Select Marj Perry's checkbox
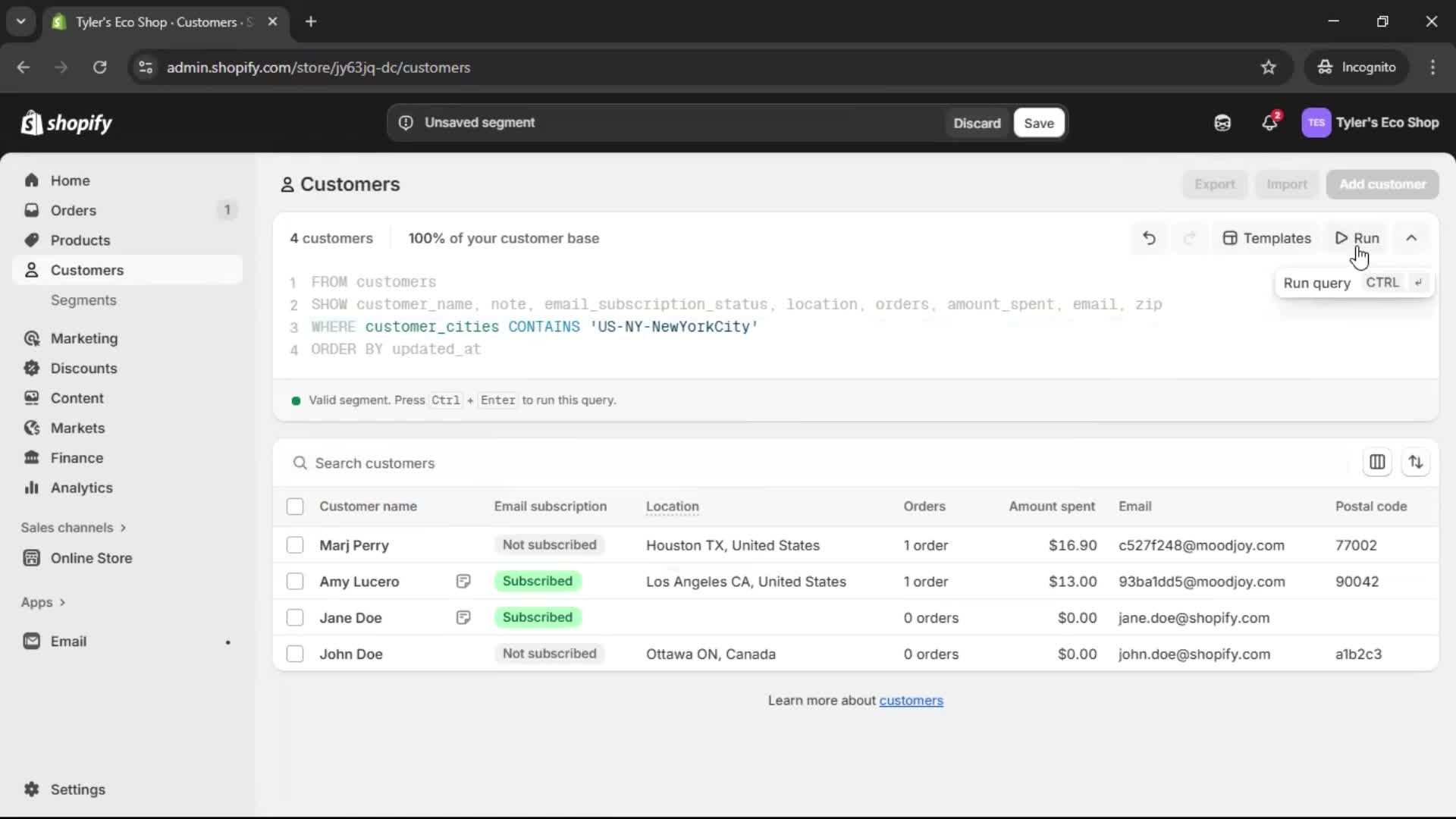Screen dimensions: 1456x819 pyautogui.click(x=295, y=545)
